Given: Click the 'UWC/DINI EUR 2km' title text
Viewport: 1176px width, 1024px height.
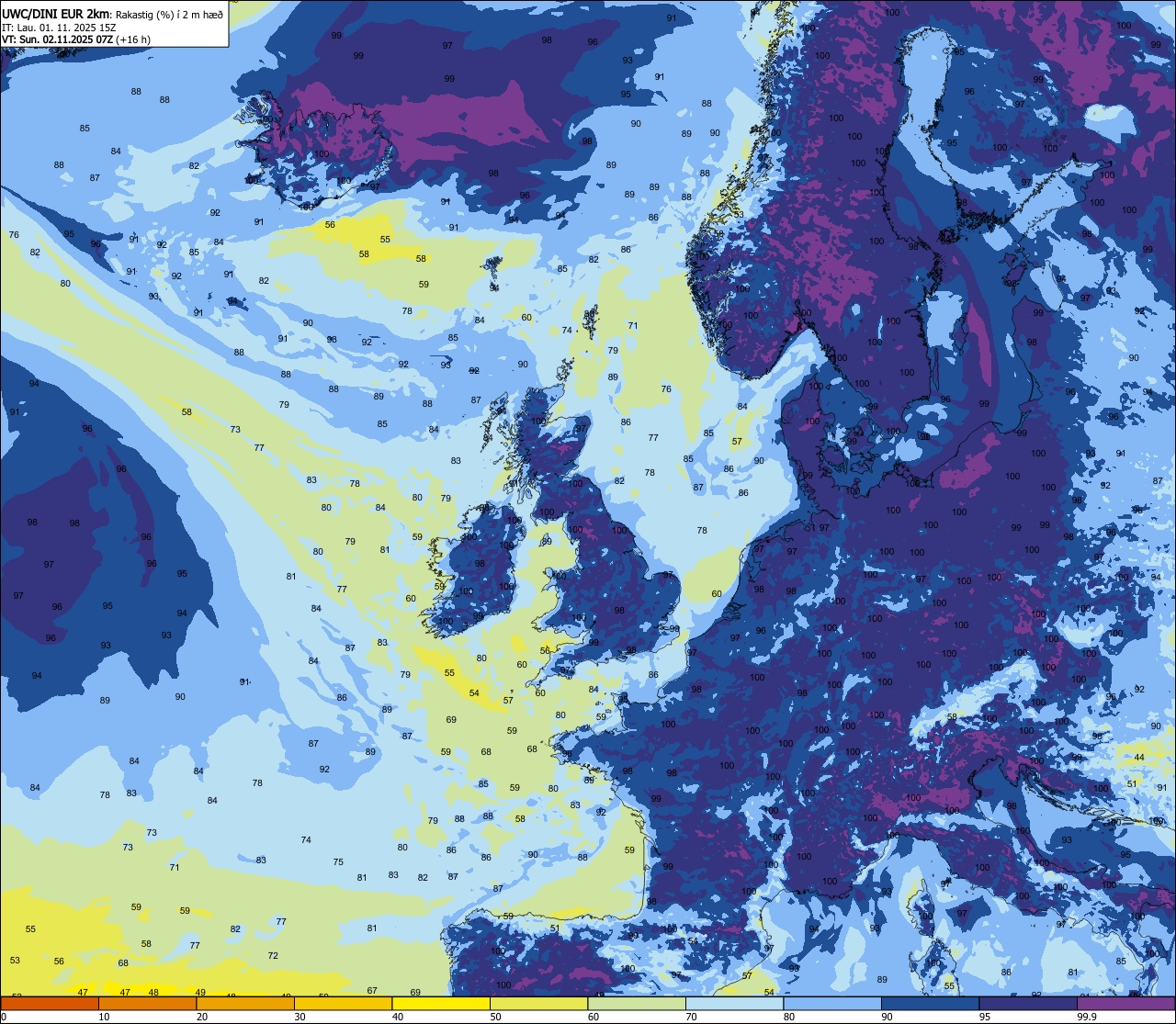Looking at the screenshot, I should coord(55,13).
